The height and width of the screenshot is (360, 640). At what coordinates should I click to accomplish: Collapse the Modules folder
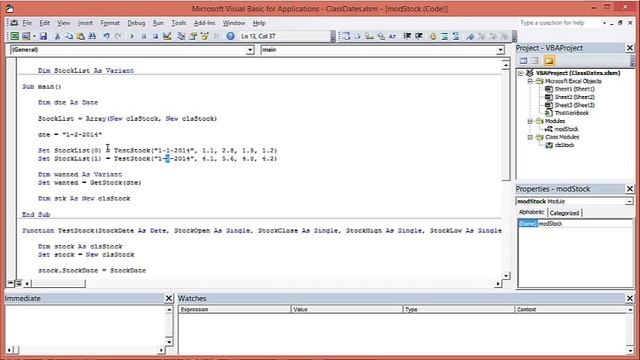[530, 121]
